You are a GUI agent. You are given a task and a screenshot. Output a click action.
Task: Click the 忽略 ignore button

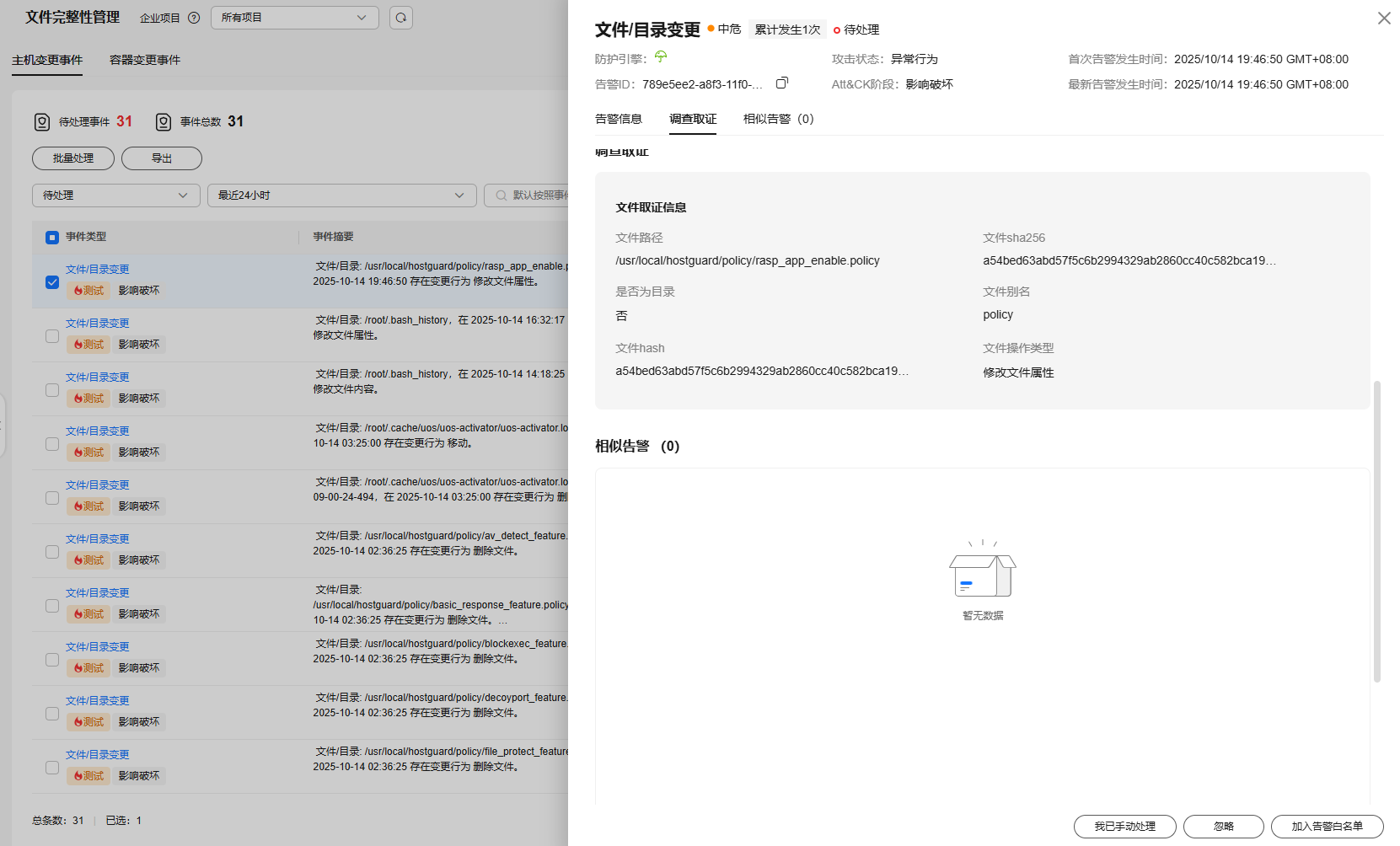pos(1224,827)
